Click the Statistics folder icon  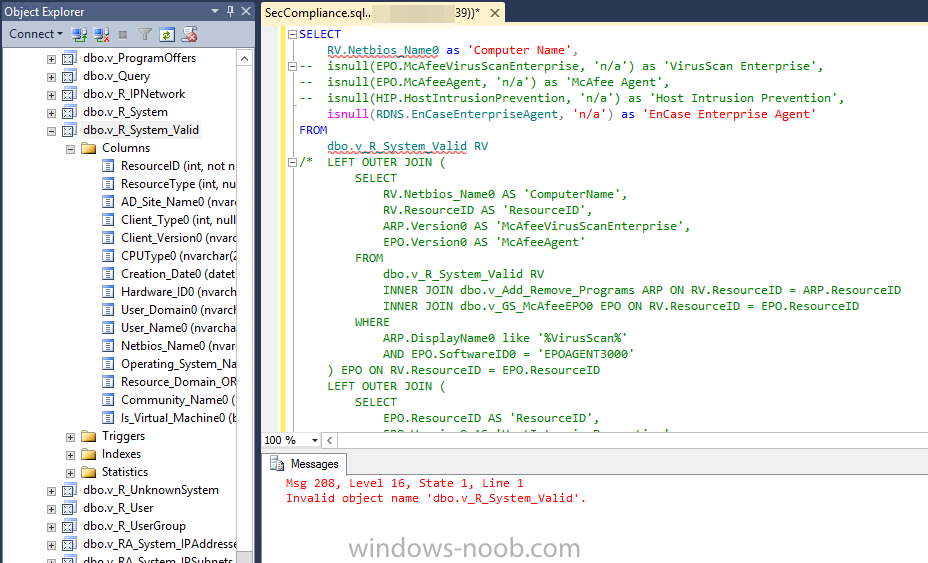(89, 472)
